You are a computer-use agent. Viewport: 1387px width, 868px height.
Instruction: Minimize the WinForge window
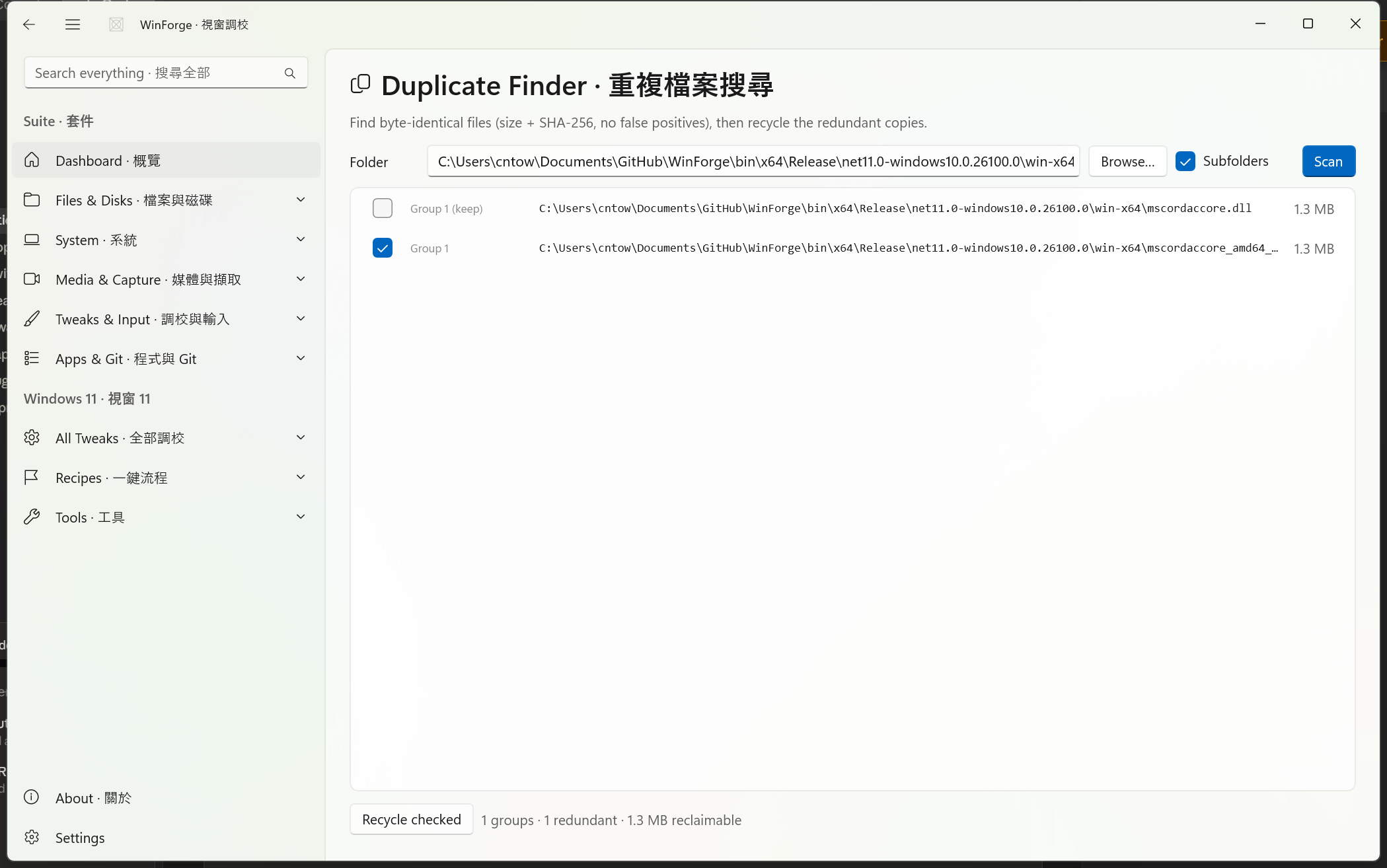pyautogui.click(x=1260, y=24)
